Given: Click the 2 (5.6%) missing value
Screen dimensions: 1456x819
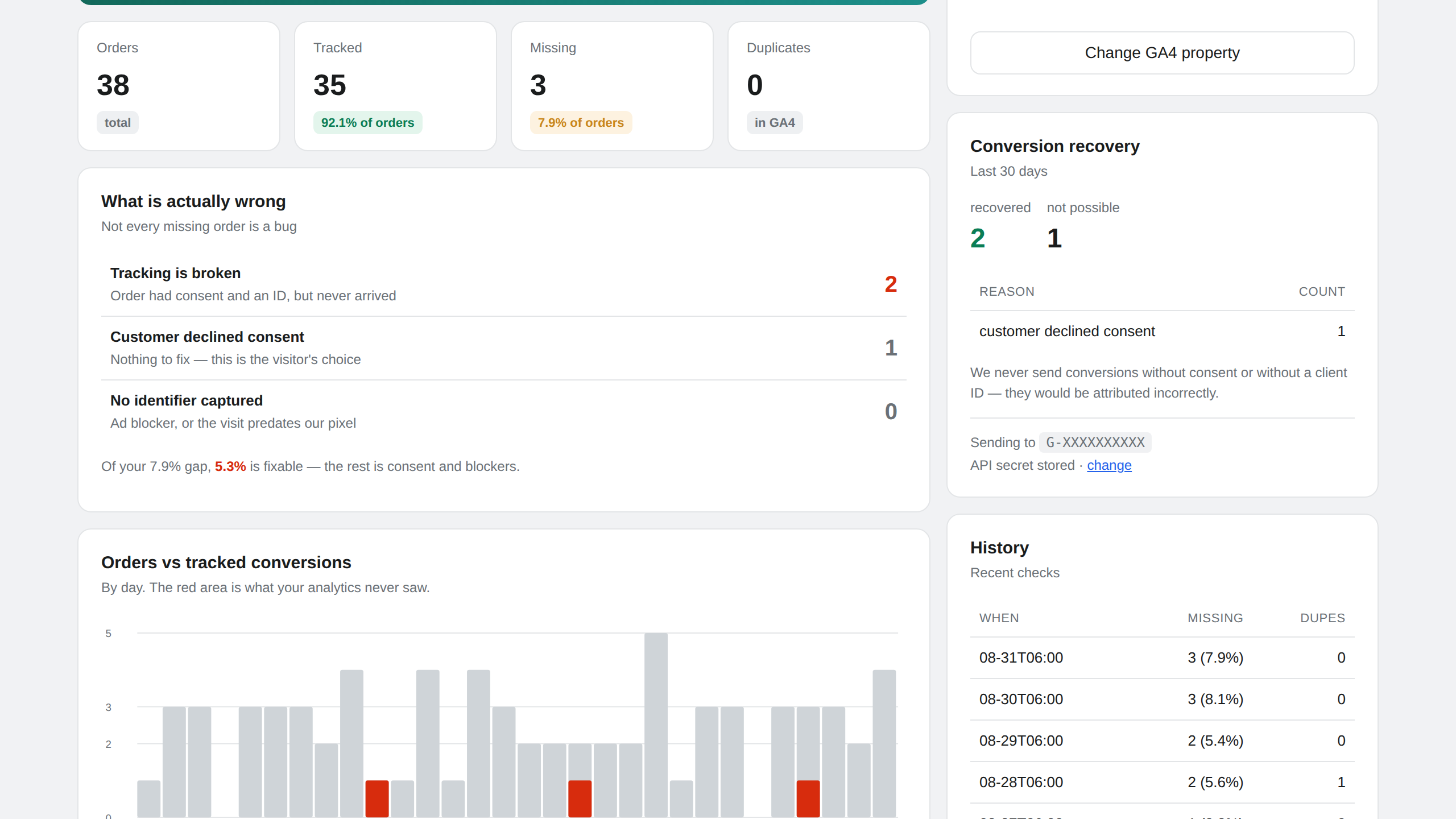Looking at the screenshot, I should point(1215,783).
